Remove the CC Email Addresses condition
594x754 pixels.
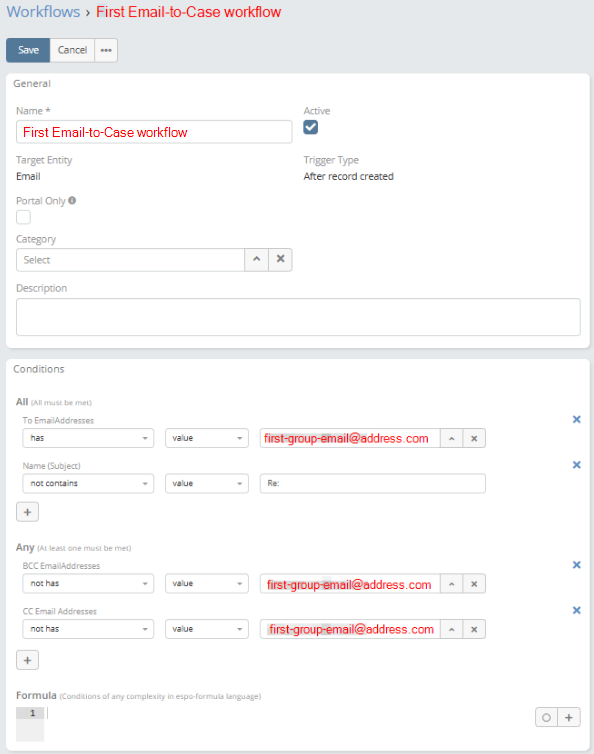(577, 610)
